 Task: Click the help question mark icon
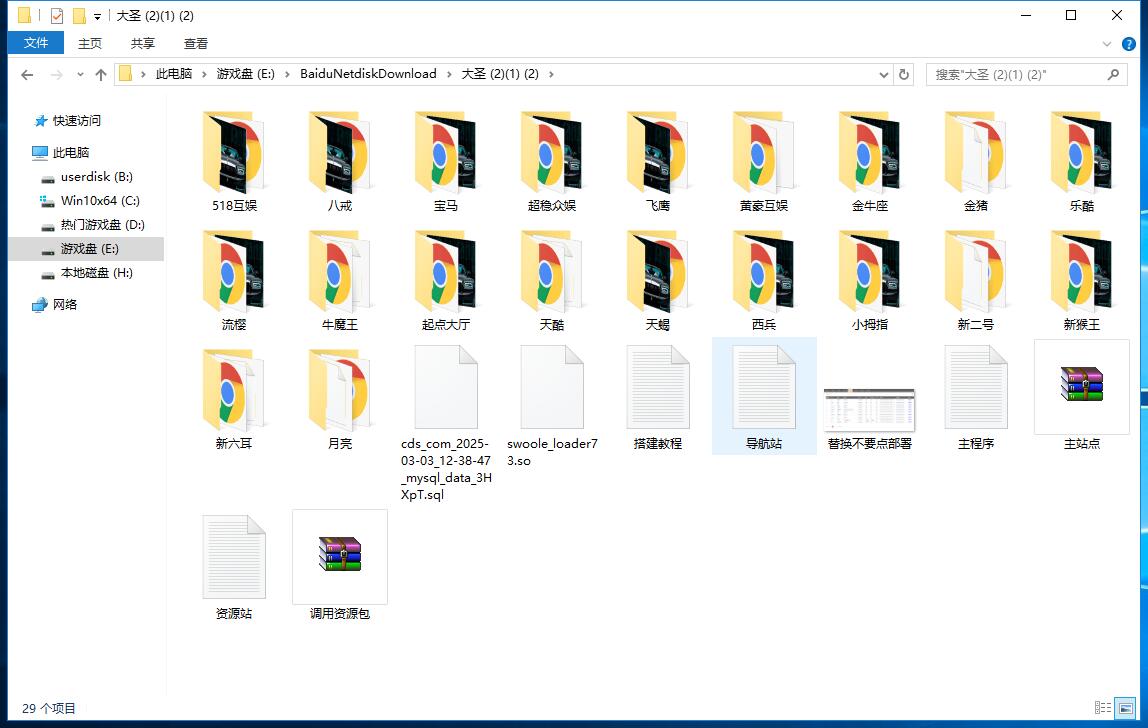coord(1129,43)
